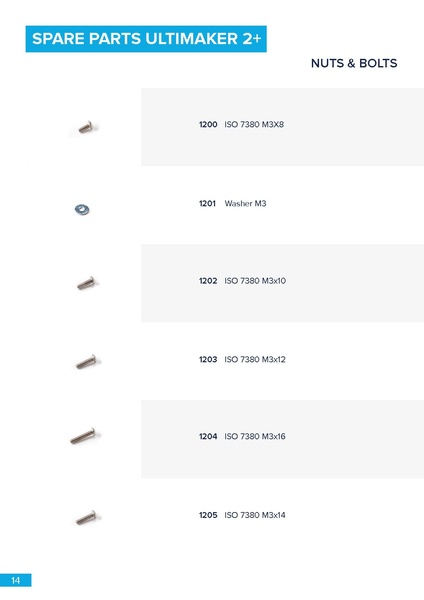Image resolution: width=424 pixels, height=600 pixels.
Task: Click the M3X8 screw image
Action: coord(85,127)
